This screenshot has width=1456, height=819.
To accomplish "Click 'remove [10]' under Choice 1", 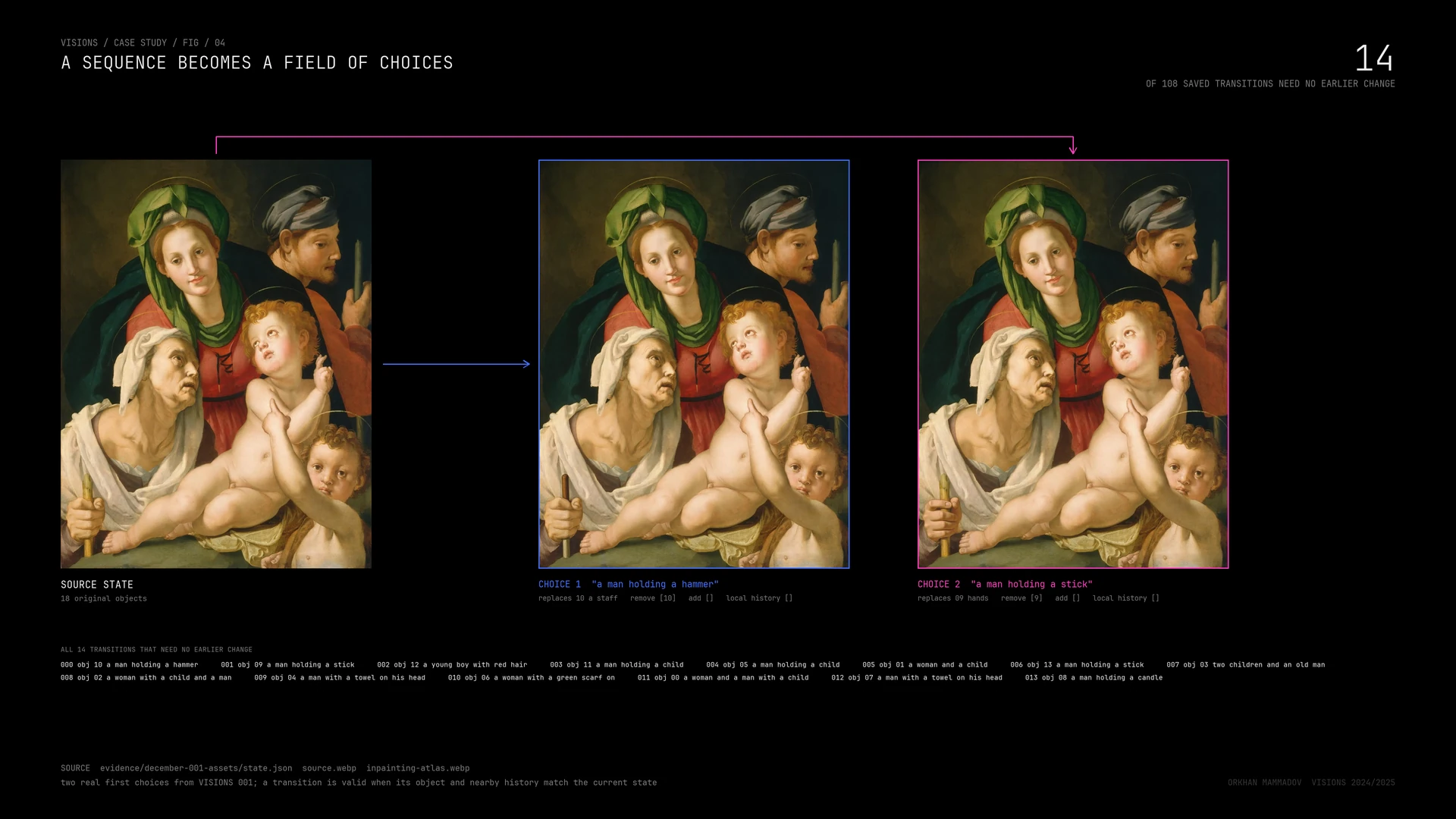I will [x=653, y=598].
